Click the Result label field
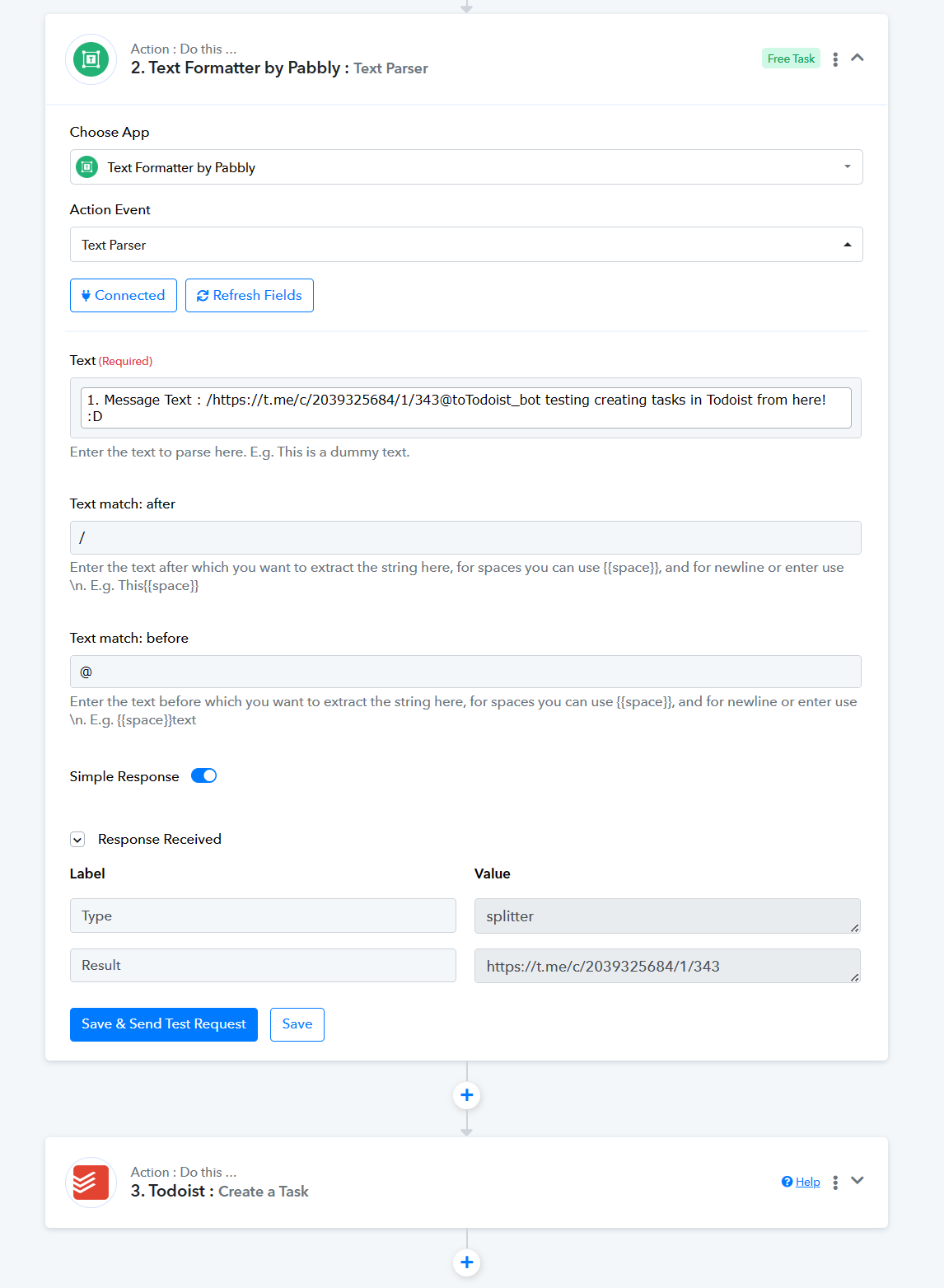Viewport: 944px width, 1288px height. point(263,965)
